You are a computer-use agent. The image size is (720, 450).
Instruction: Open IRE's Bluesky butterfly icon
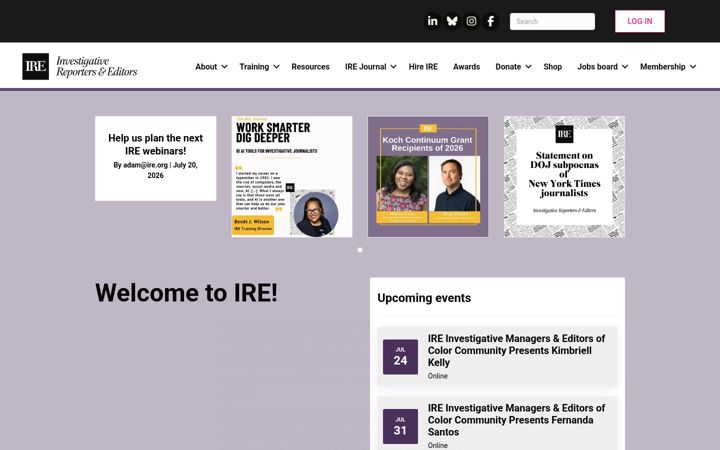click(x=452, y=21)
